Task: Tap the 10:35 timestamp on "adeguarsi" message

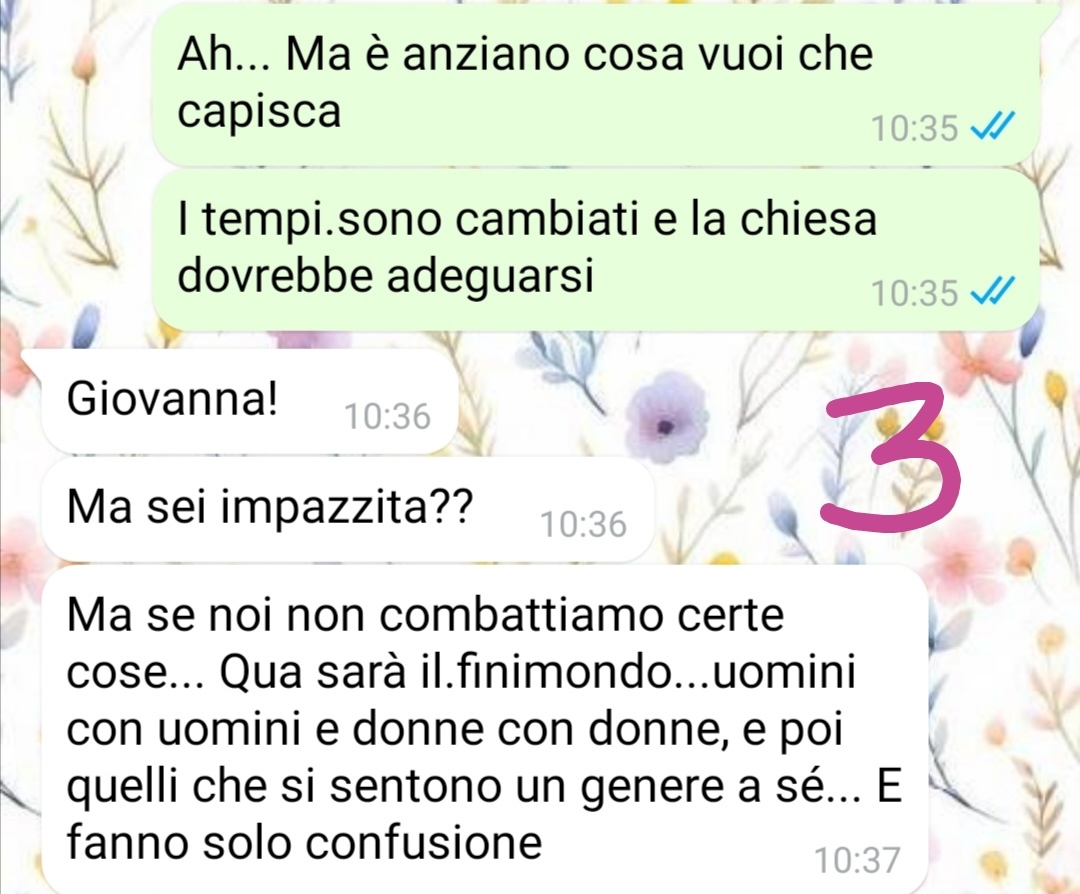Action: 915,292
